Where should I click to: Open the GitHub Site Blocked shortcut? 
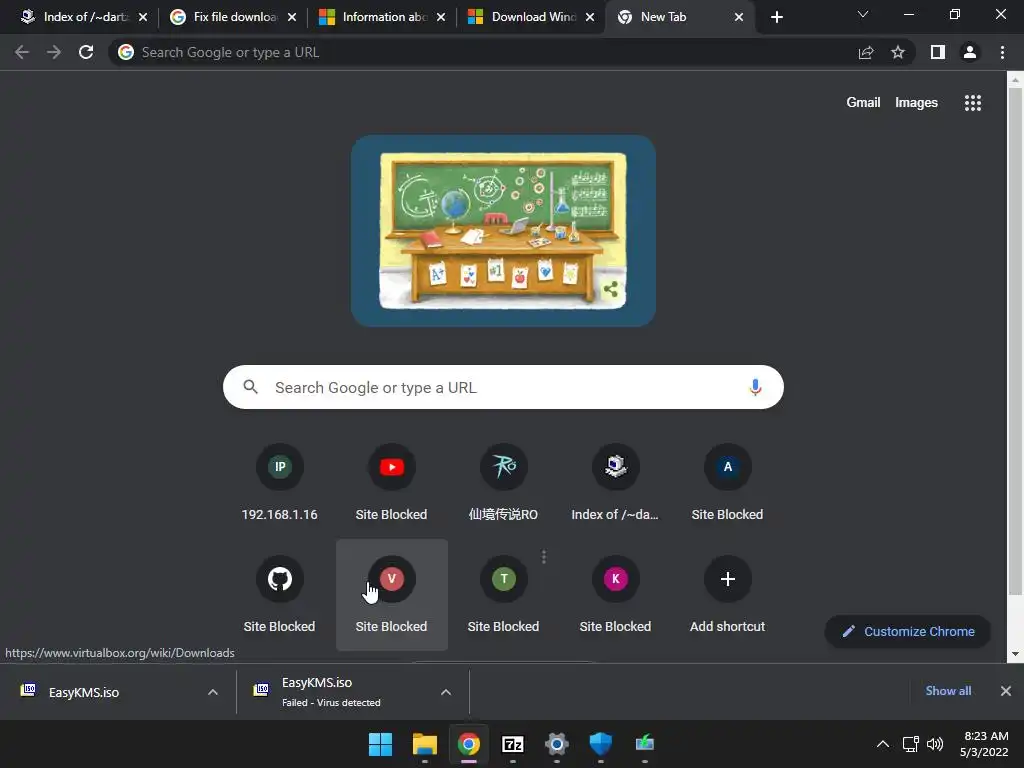[x=280, y=594]
